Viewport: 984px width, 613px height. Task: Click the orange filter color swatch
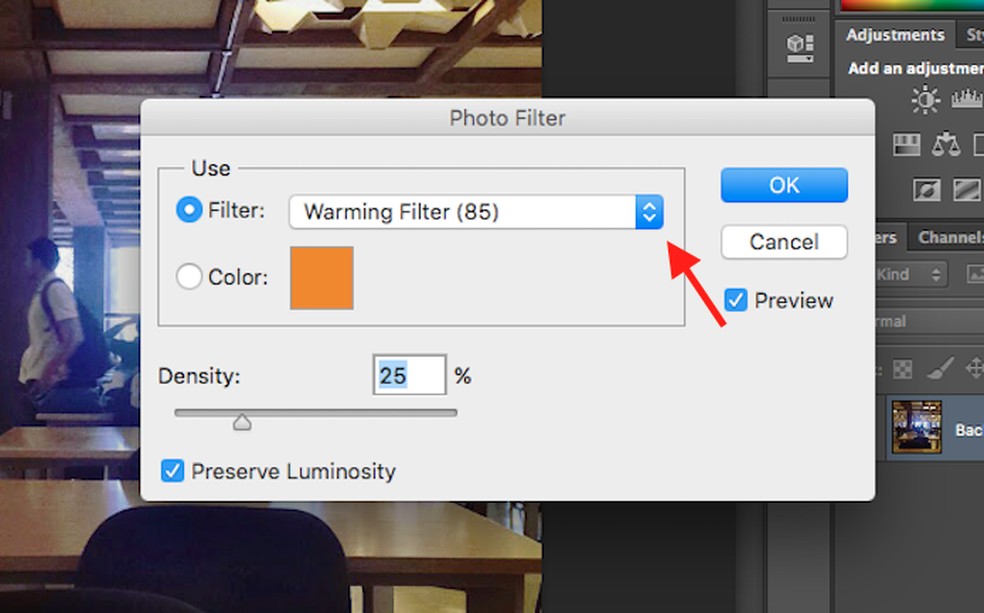click(322, 277)
